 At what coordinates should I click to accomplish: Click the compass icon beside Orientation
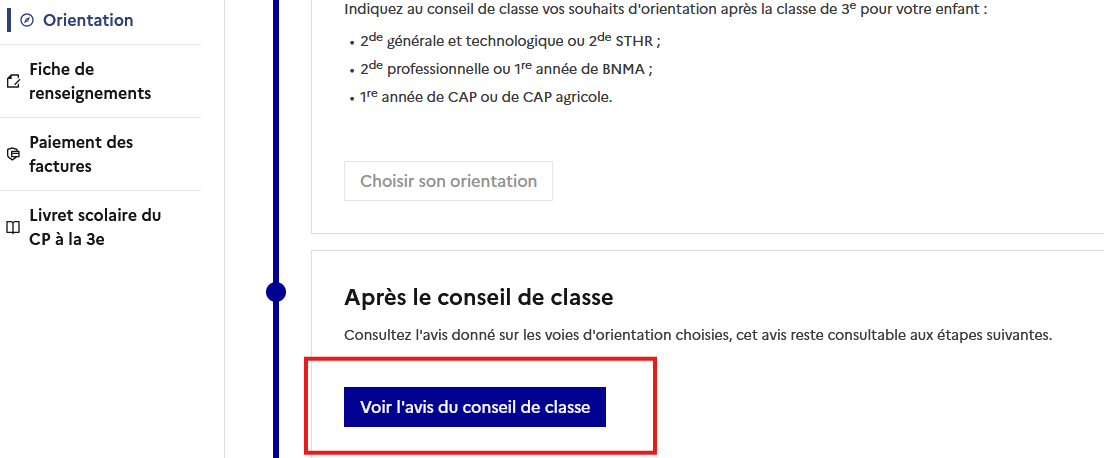pos(26,20)
